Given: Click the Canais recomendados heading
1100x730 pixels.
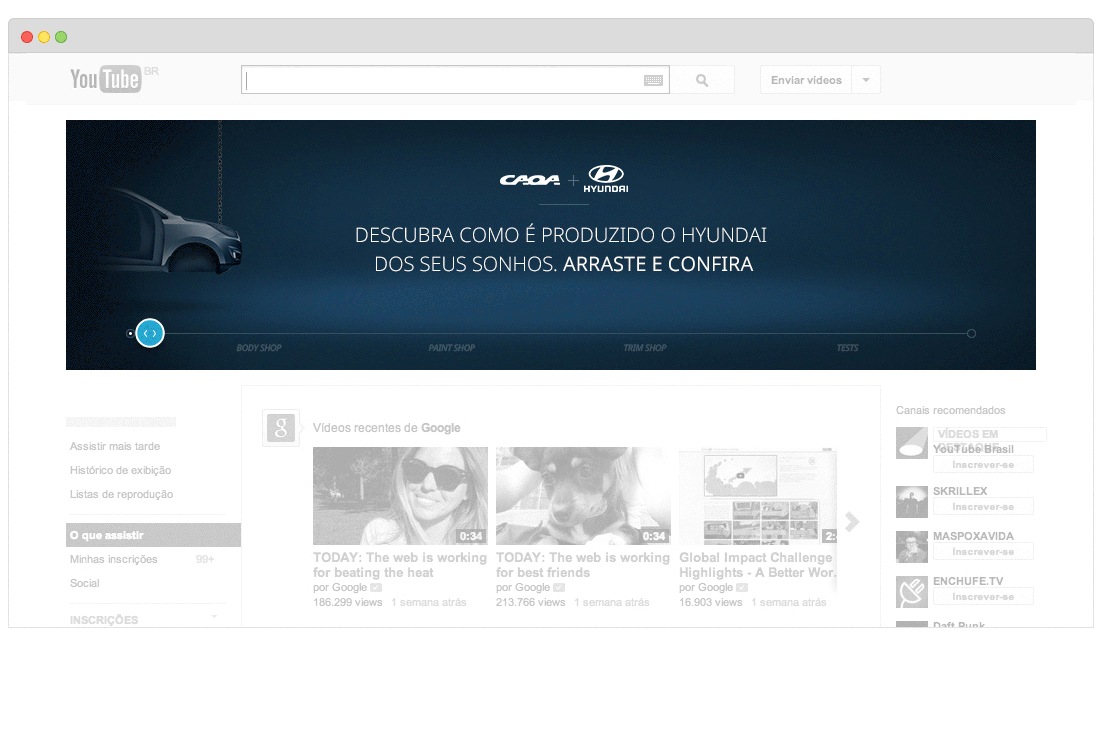Looking at the screenshot, I should pyautogui.click(x=951, y=410).
